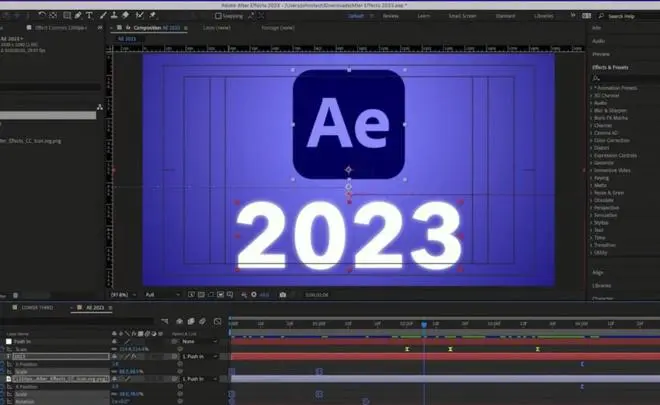This screenshot has height=405, width=660.
Task: Open the viewer magnification dropdown
Action: pyautogui.click(x=122, y=294)
